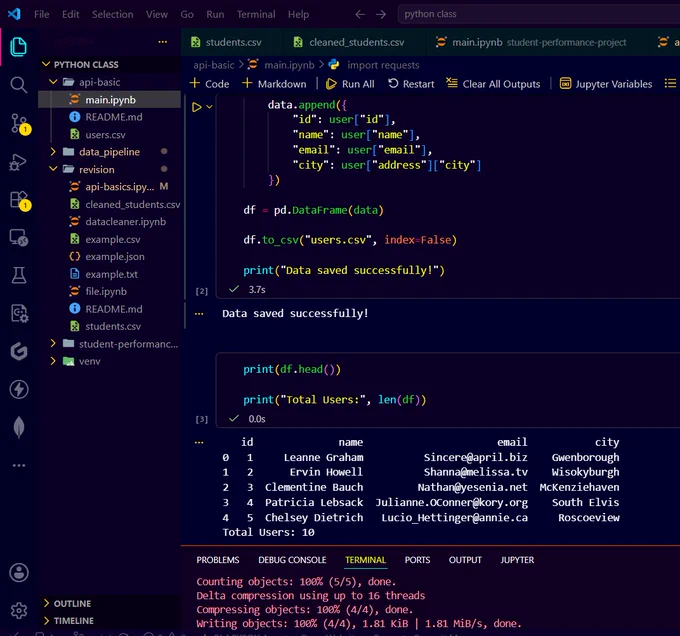Restart the notebook kernel

411,83
